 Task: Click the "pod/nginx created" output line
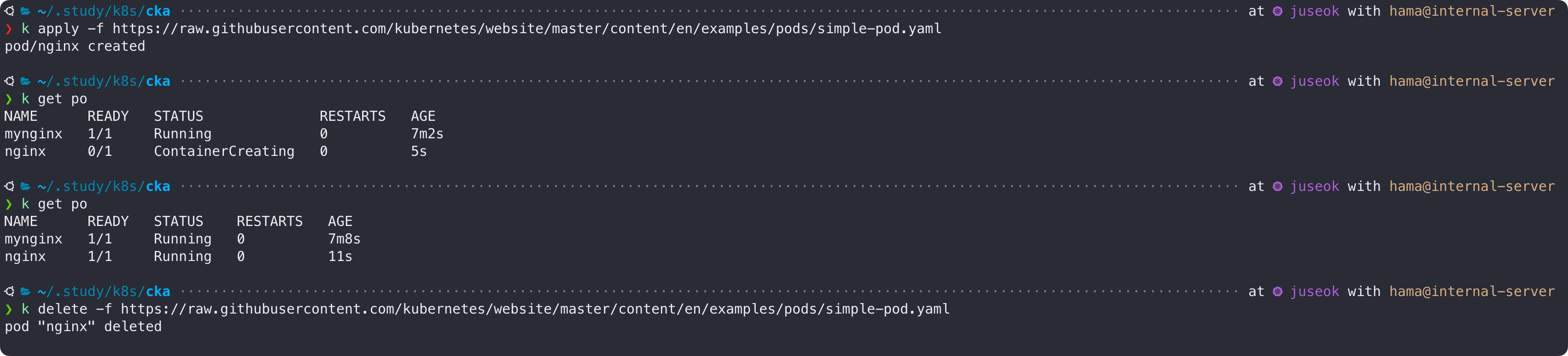point(75,46)
